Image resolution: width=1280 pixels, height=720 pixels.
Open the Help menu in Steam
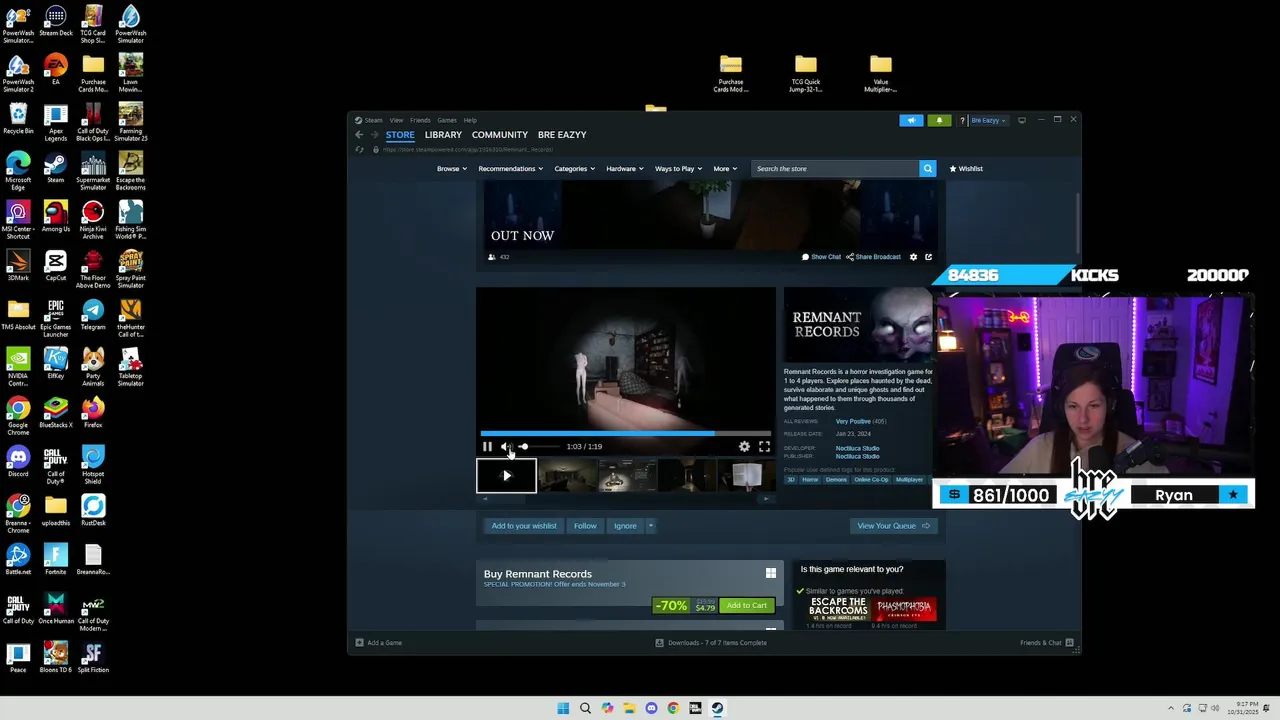(470, 120)
